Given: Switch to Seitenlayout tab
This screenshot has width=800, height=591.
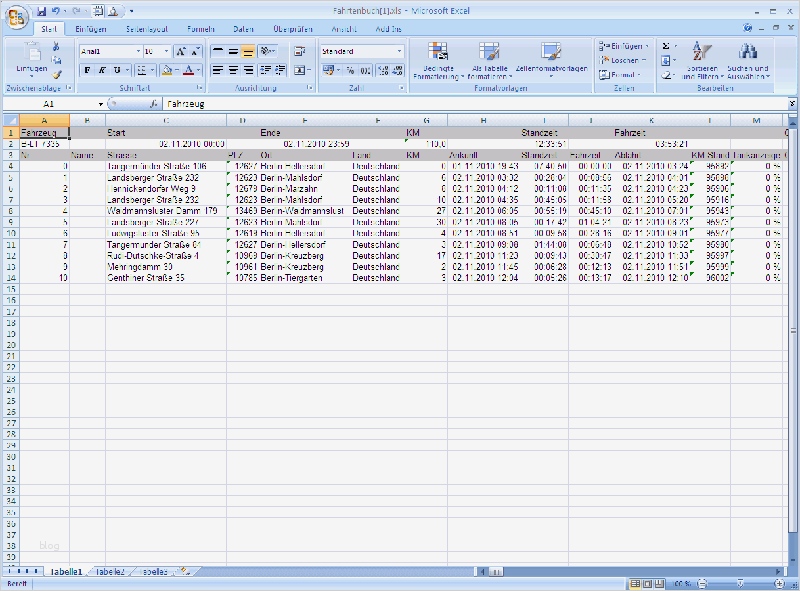Looking at the screenshot, I should point(147,29).
